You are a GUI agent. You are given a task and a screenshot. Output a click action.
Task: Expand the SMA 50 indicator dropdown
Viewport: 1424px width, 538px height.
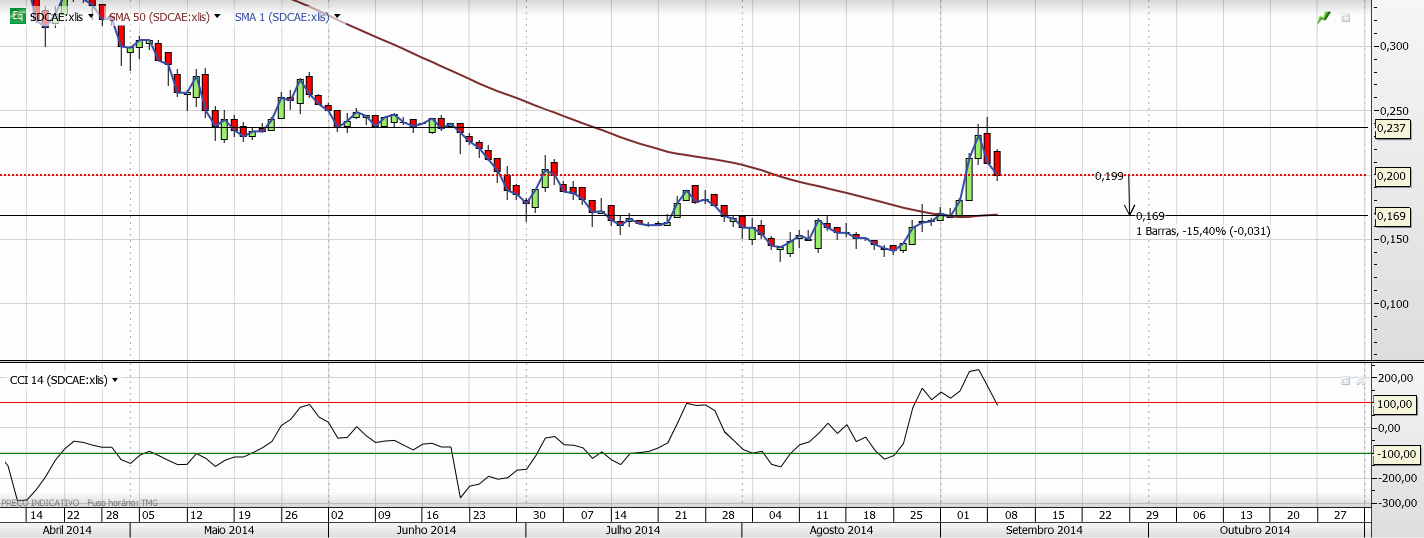[217, 17]
